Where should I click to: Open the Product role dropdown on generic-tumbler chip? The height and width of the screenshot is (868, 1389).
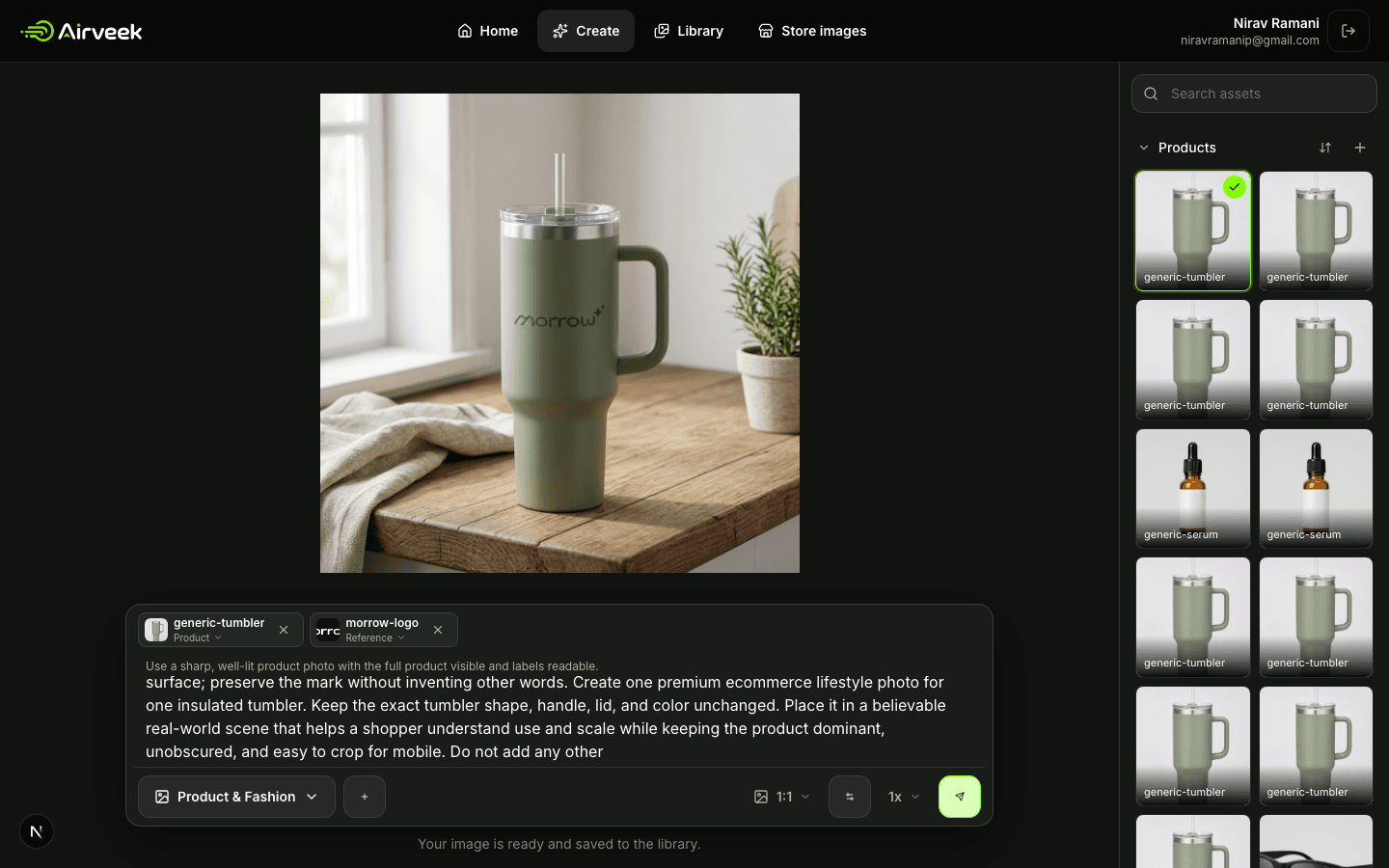pos(198,637)
